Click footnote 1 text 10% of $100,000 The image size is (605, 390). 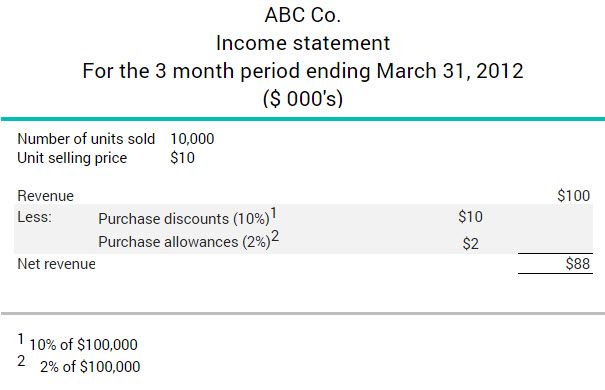pos(83,344)
